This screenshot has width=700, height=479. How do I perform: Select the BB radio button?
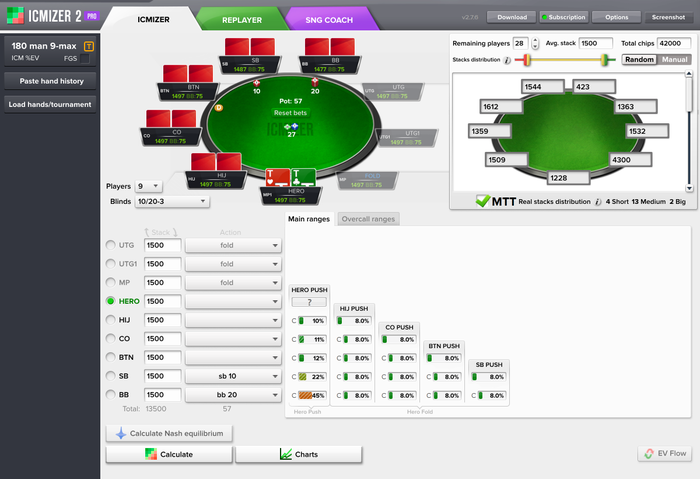(110, 395)
